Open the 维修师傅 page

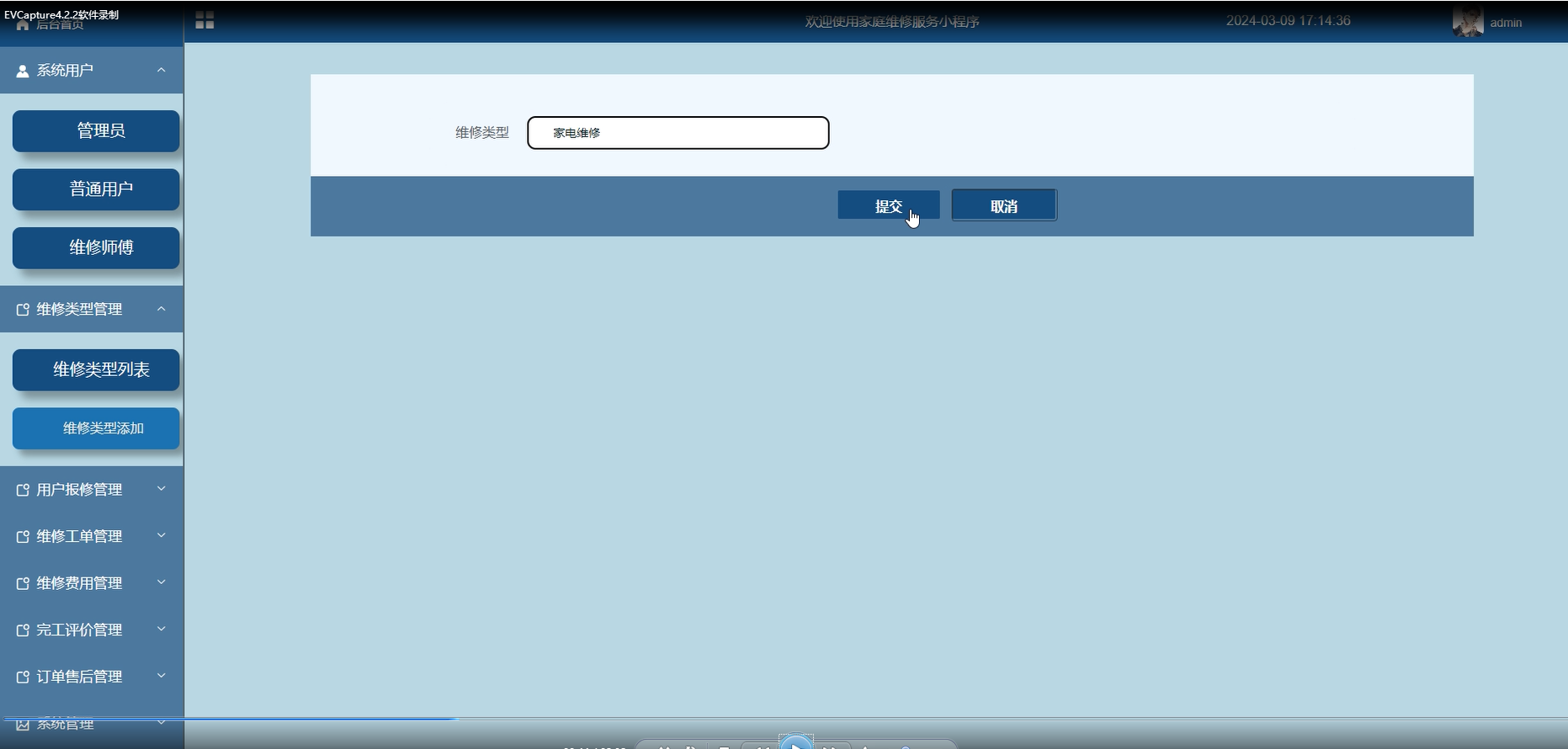click(x=96, y=248)
